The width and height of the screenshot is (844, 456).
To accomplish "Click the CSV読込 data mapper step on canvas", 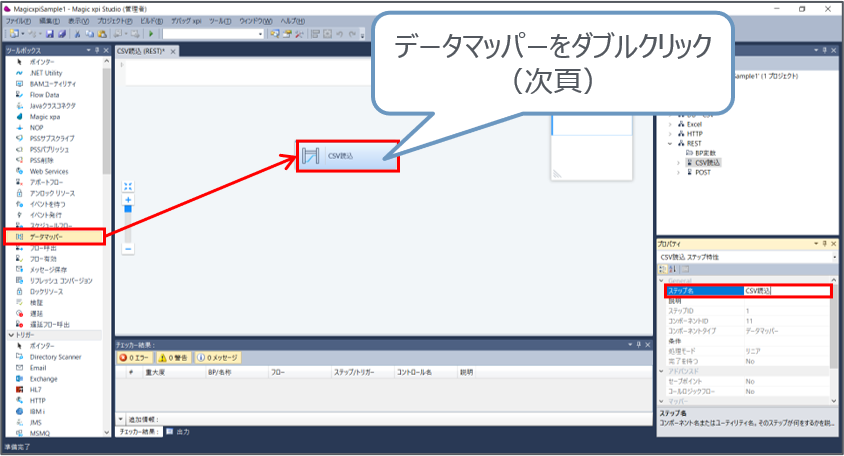I will (x=348, y=156).
